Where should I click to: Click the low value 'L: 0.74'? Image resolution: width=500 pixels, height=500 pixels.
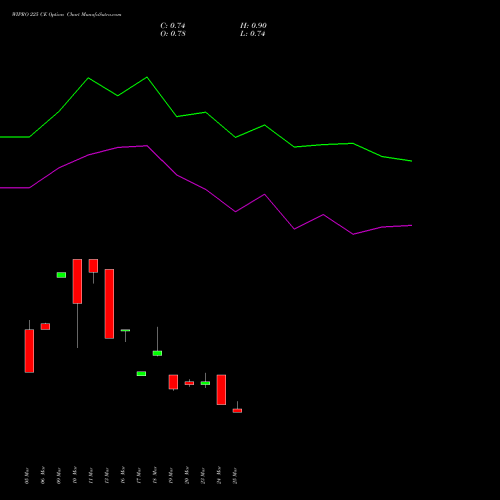pyautogui.click(x=253, y=34)
